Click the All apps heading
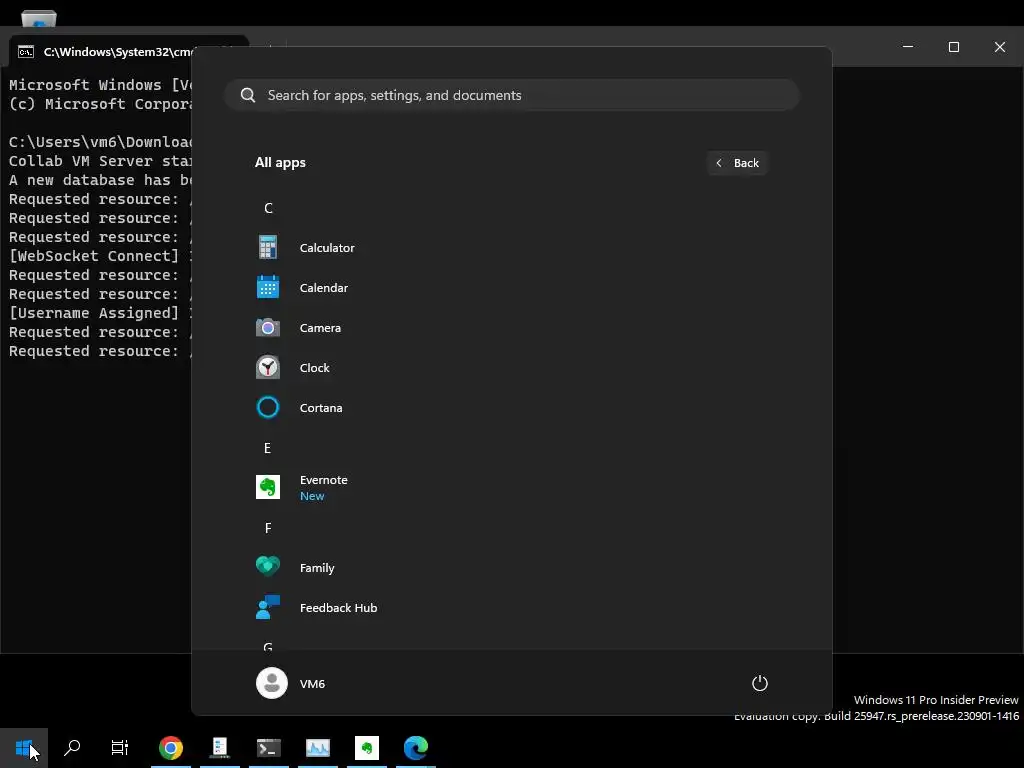This screenshot has height=768, width=1024. tap(280, 163)
